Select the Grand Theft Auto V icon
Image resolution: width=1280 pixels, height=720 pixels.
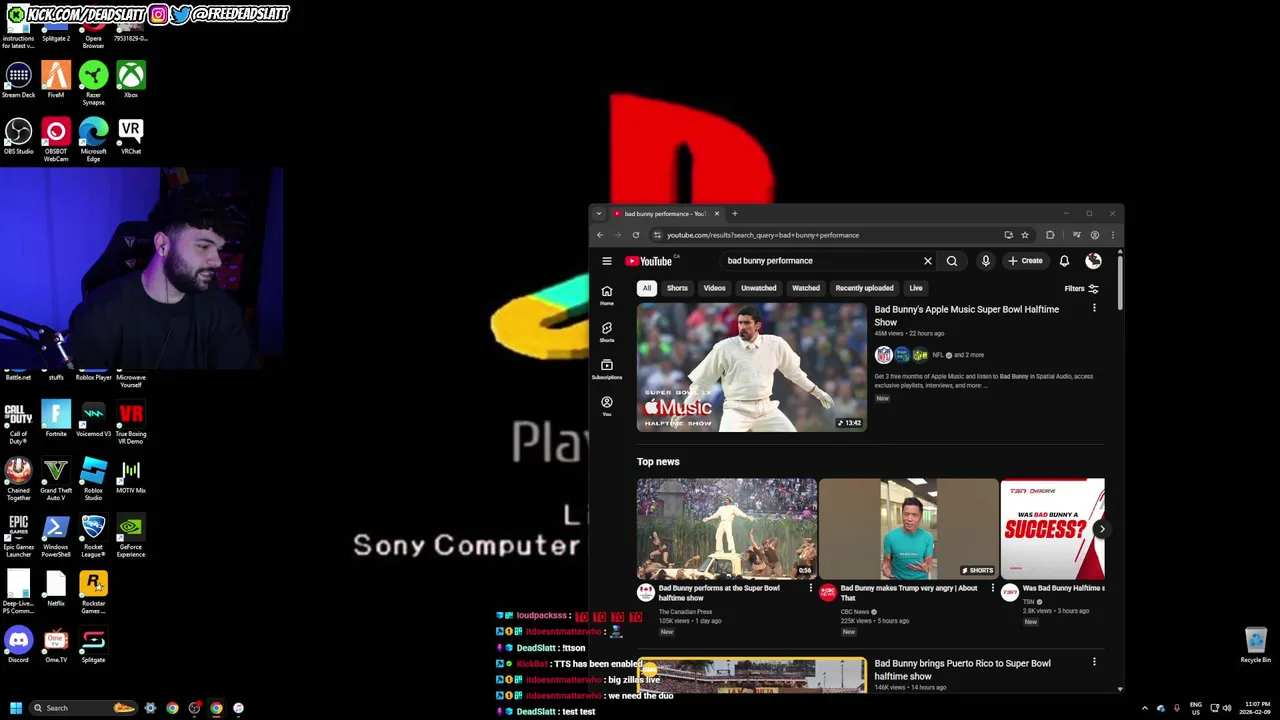tap(56, 479)
